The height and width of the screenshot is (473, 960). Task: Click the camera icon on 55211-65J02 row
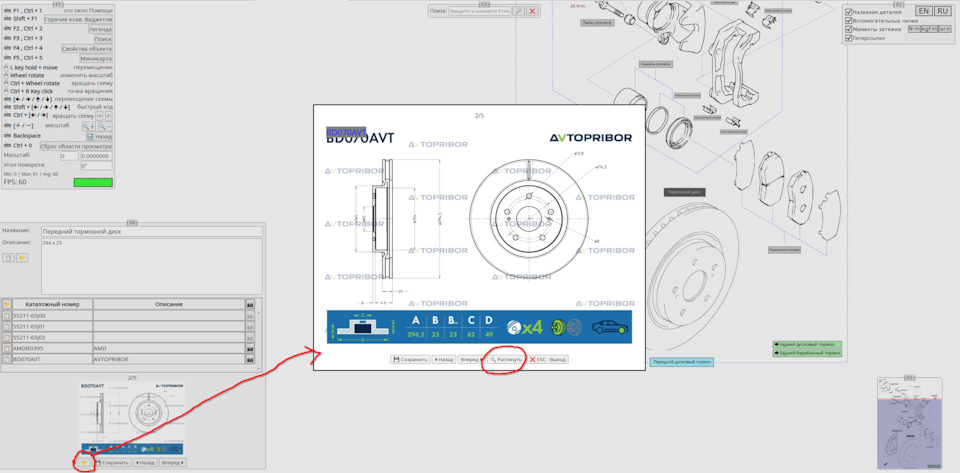(x=250, y=337)
